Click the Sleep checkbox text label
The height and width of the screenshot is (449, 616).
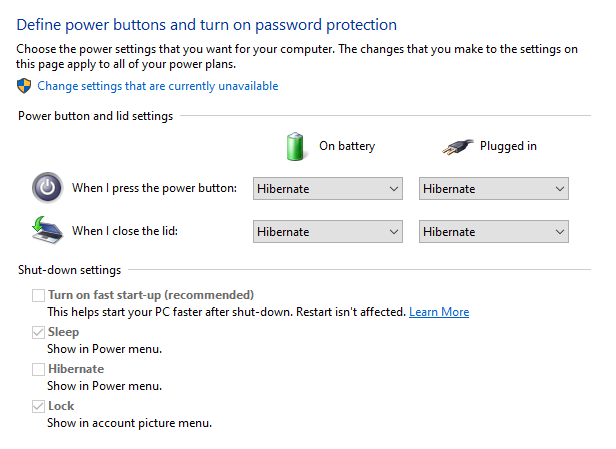[x=64, y=332]
